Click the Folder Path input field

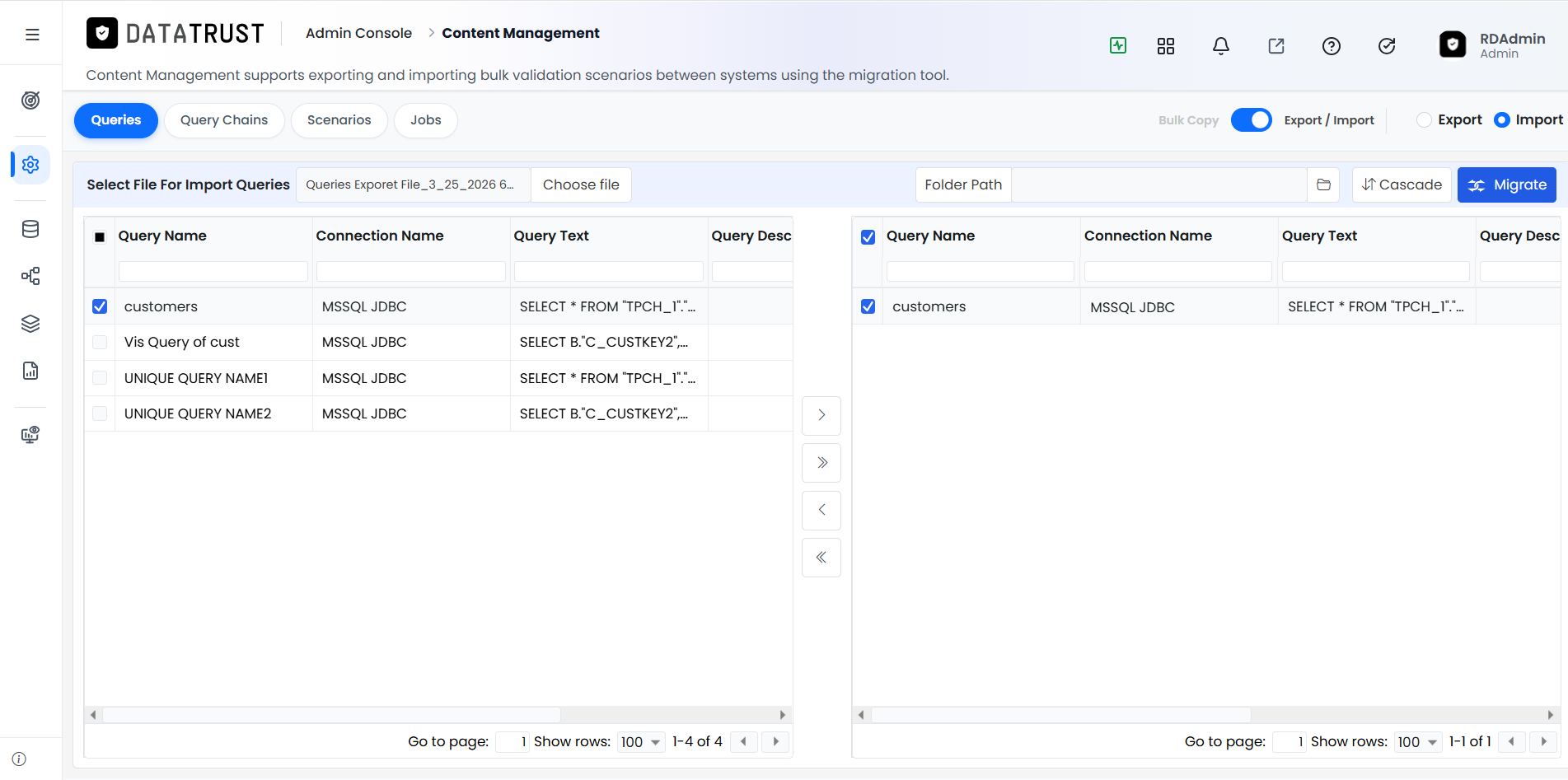pos(1158,184)
